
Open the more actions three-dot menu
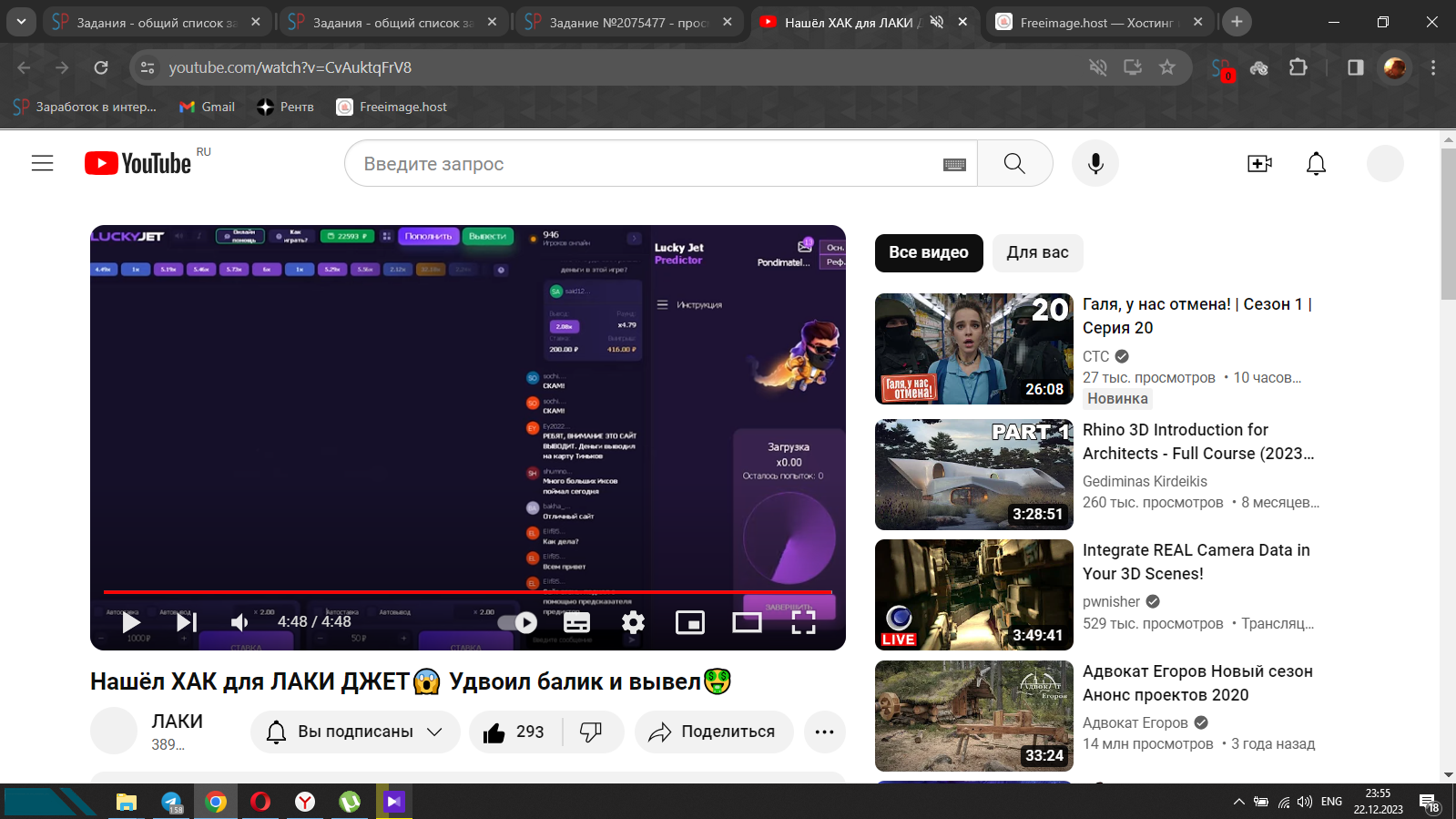tap(824, 732)
